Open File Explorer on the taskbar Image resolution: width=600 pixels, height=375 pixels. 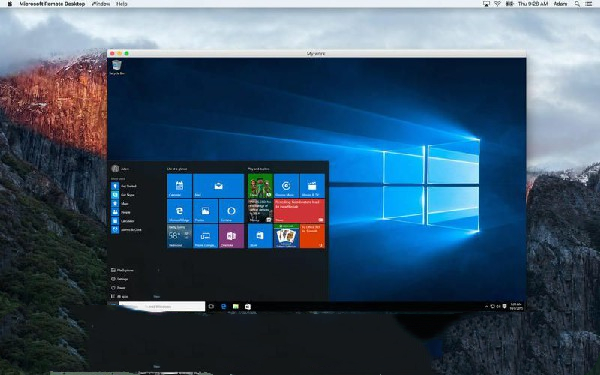pyautogui.click(x=236, y=307)
